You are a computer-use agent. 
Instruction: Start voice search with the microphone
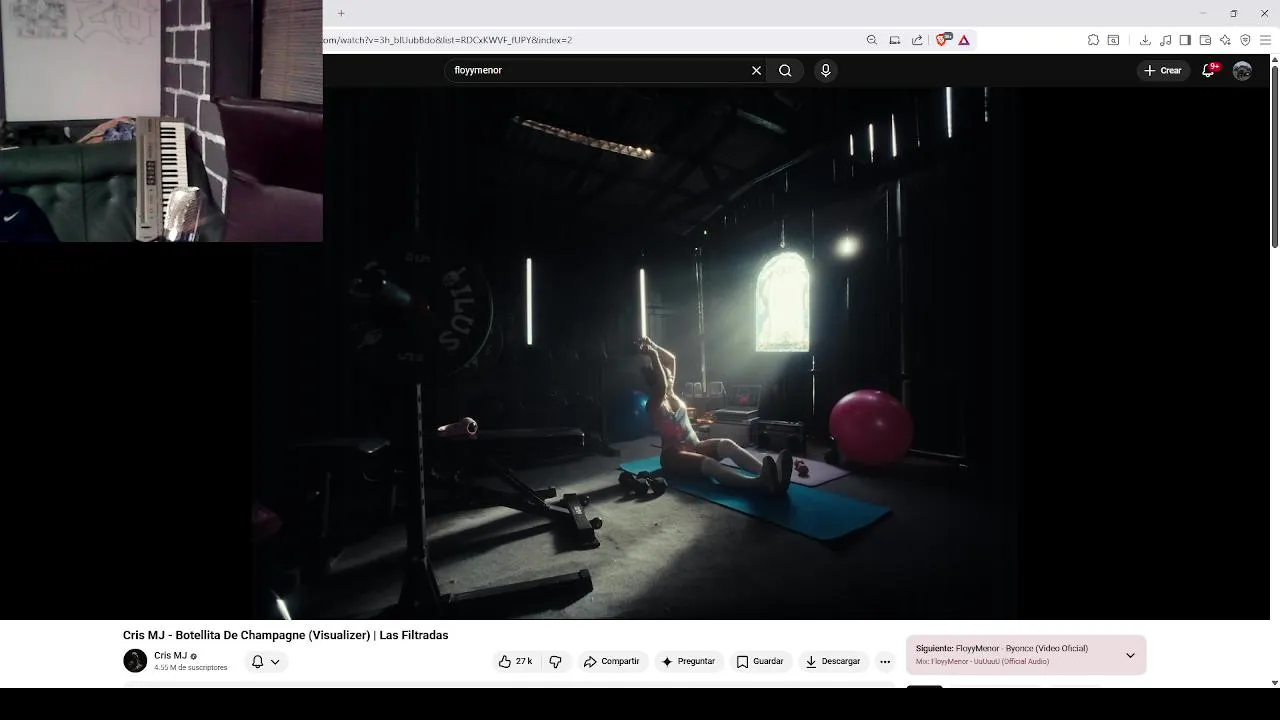[x=825, y=70]
